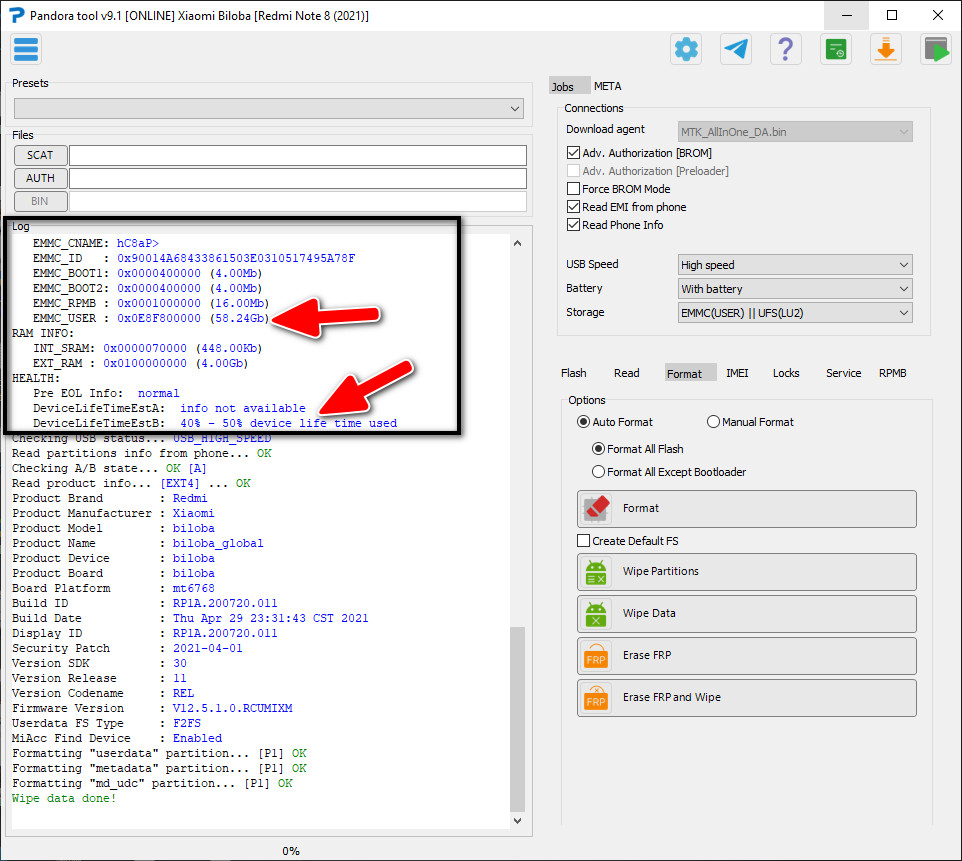Open help with the question mark icon
The height and width of the screenshot is (861, 962).
click(x=786, y=49)
